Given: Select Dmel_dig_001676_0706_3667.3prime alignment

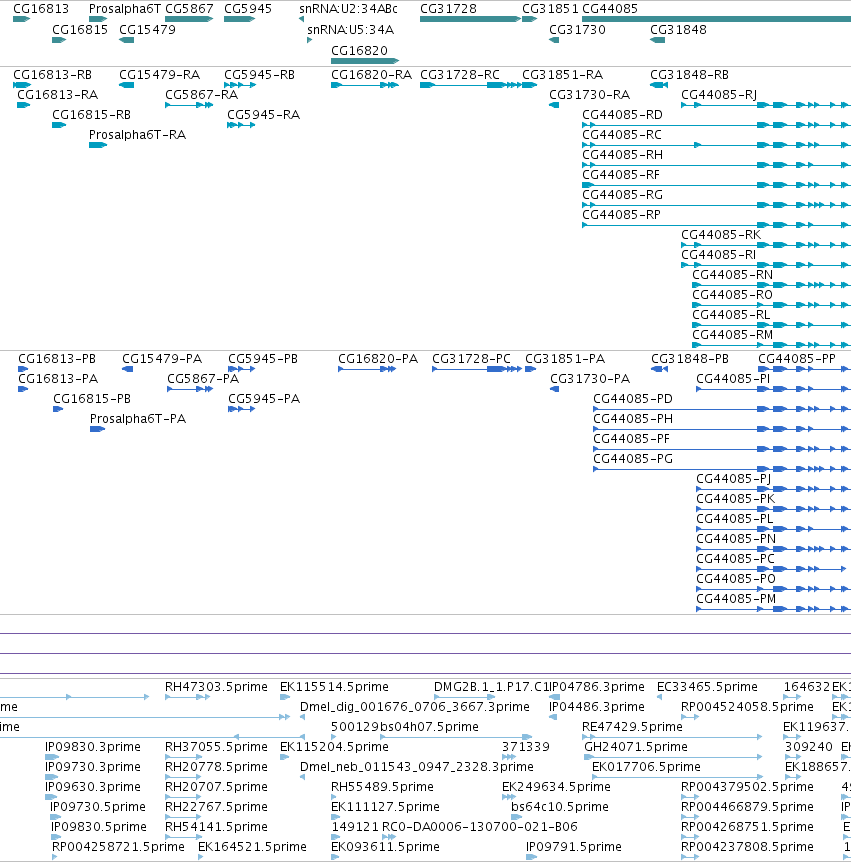Looking at the screenshot, I should tap(415, 707).
